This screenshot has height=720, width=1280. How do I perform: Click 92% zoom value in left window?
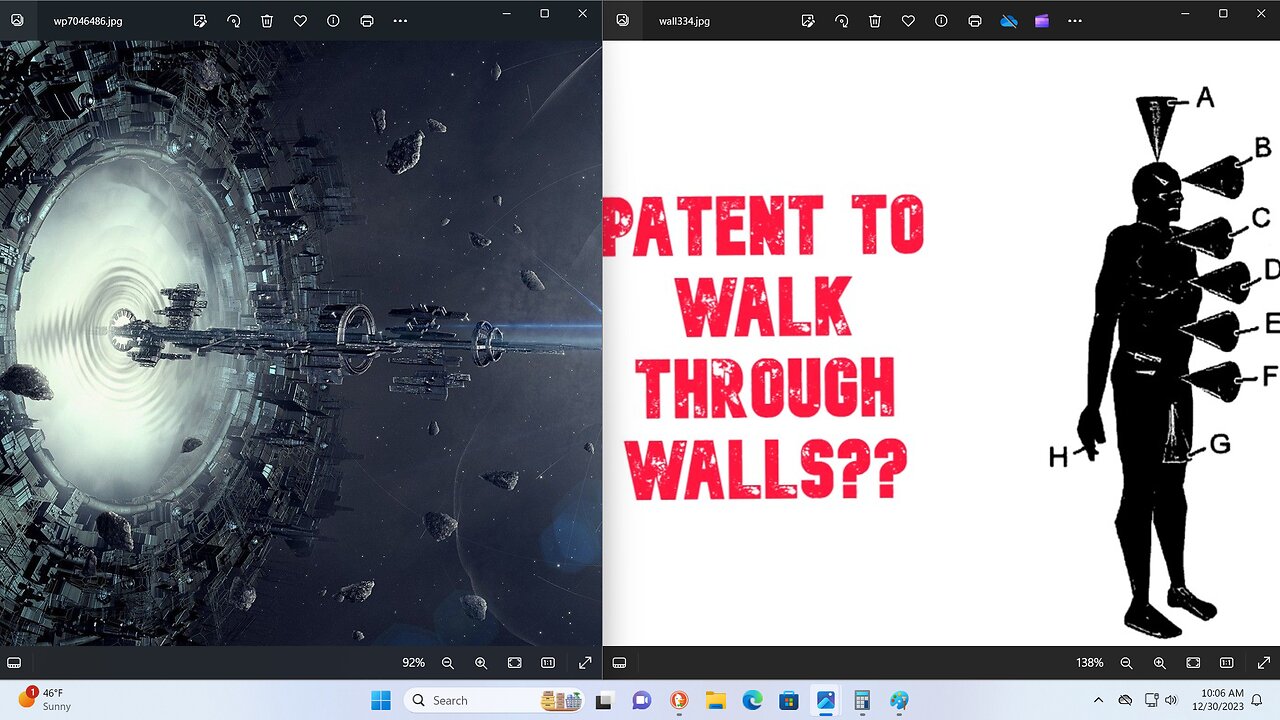[413, 663]
